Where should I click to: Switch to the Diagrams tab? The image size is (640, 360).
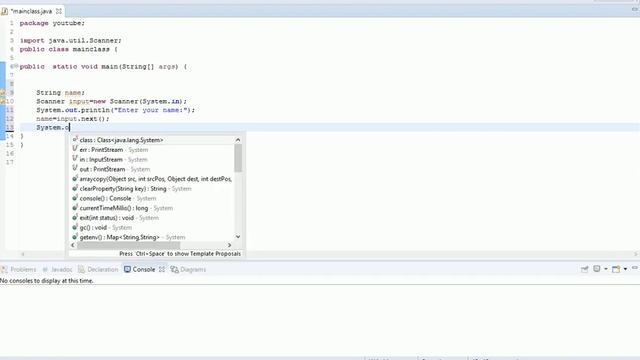click(188, 269)
